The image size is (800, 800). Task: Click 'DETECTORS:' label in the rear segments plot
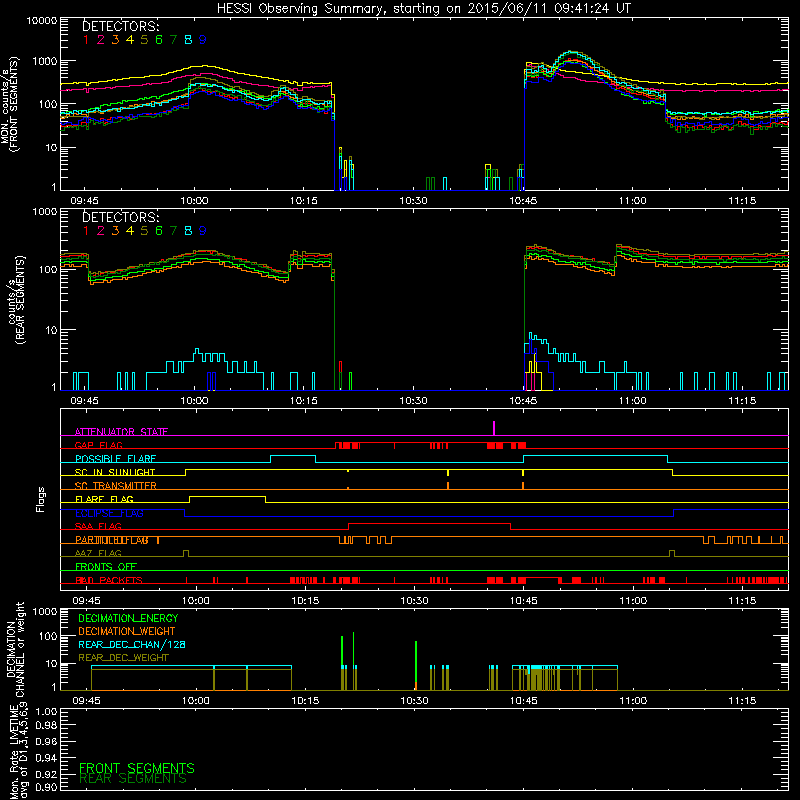coord(120,217)
